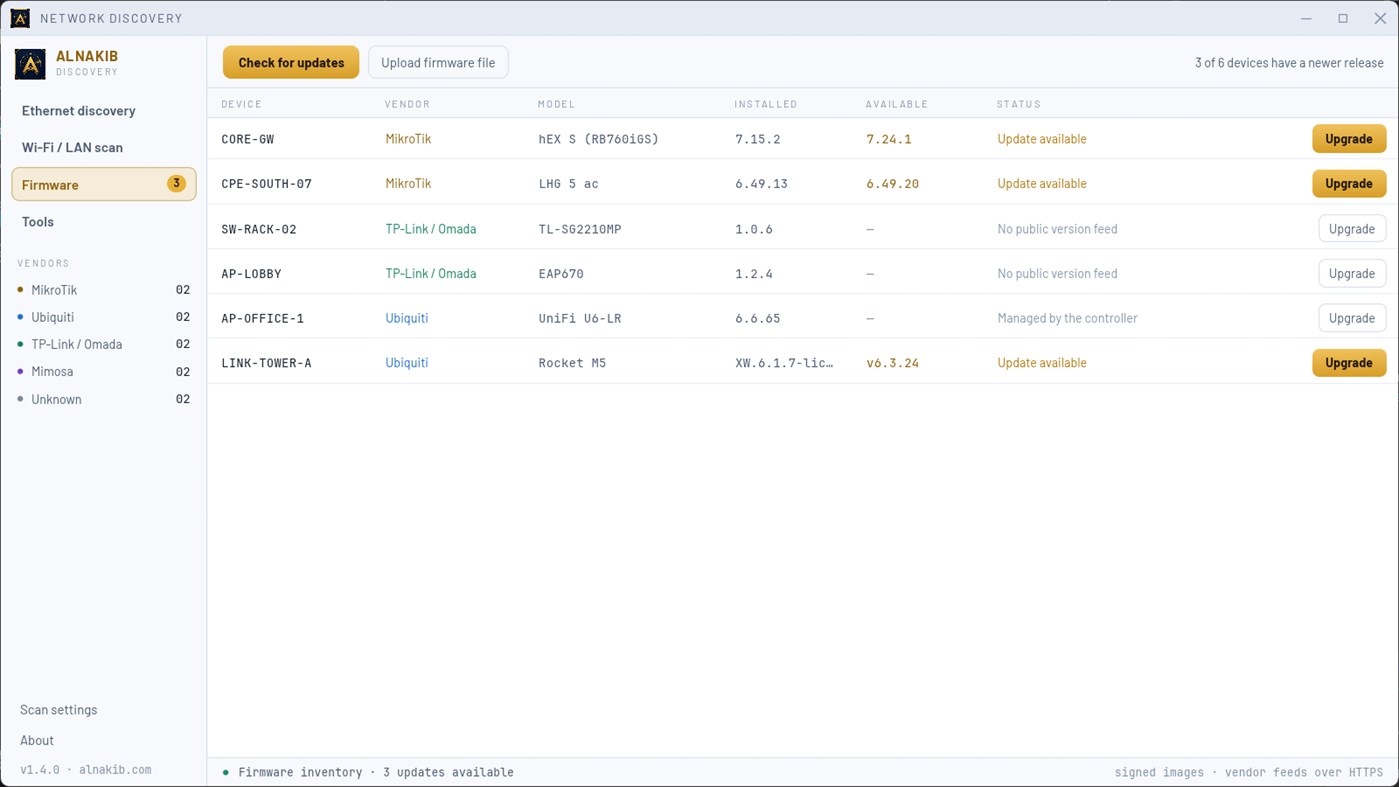Click Upgrade for AP-OFFICE-1

coord(1352,318)
